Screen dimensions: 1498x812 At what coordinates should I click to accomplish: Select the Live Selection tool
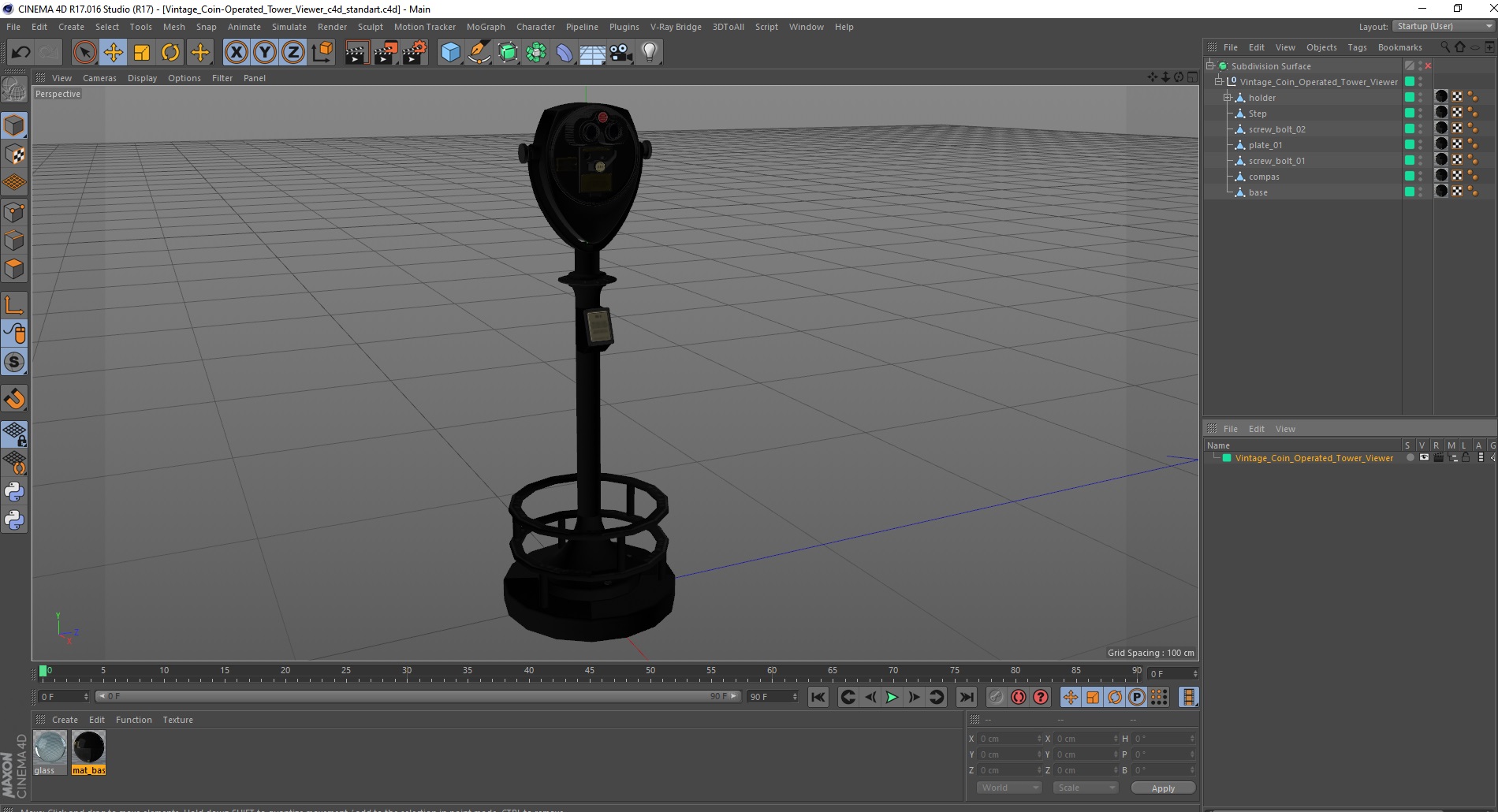coord(84,53)
